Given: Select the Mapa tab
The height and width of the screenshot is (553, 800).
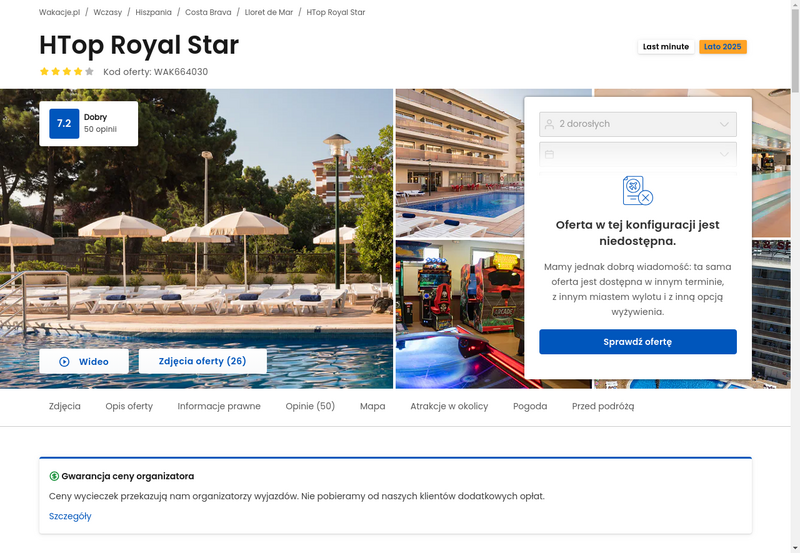Looking at the screenshot, I should pyautogui.click(x=372, y=406).
